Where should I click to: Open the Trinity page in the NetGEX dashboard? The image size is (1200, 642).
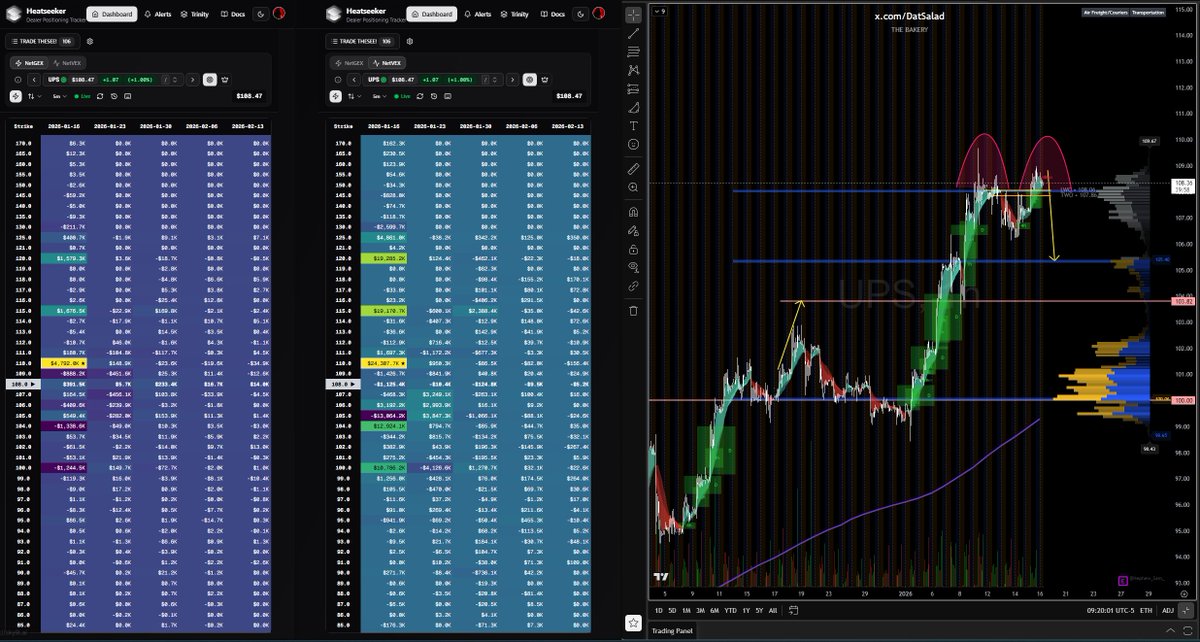194,14
